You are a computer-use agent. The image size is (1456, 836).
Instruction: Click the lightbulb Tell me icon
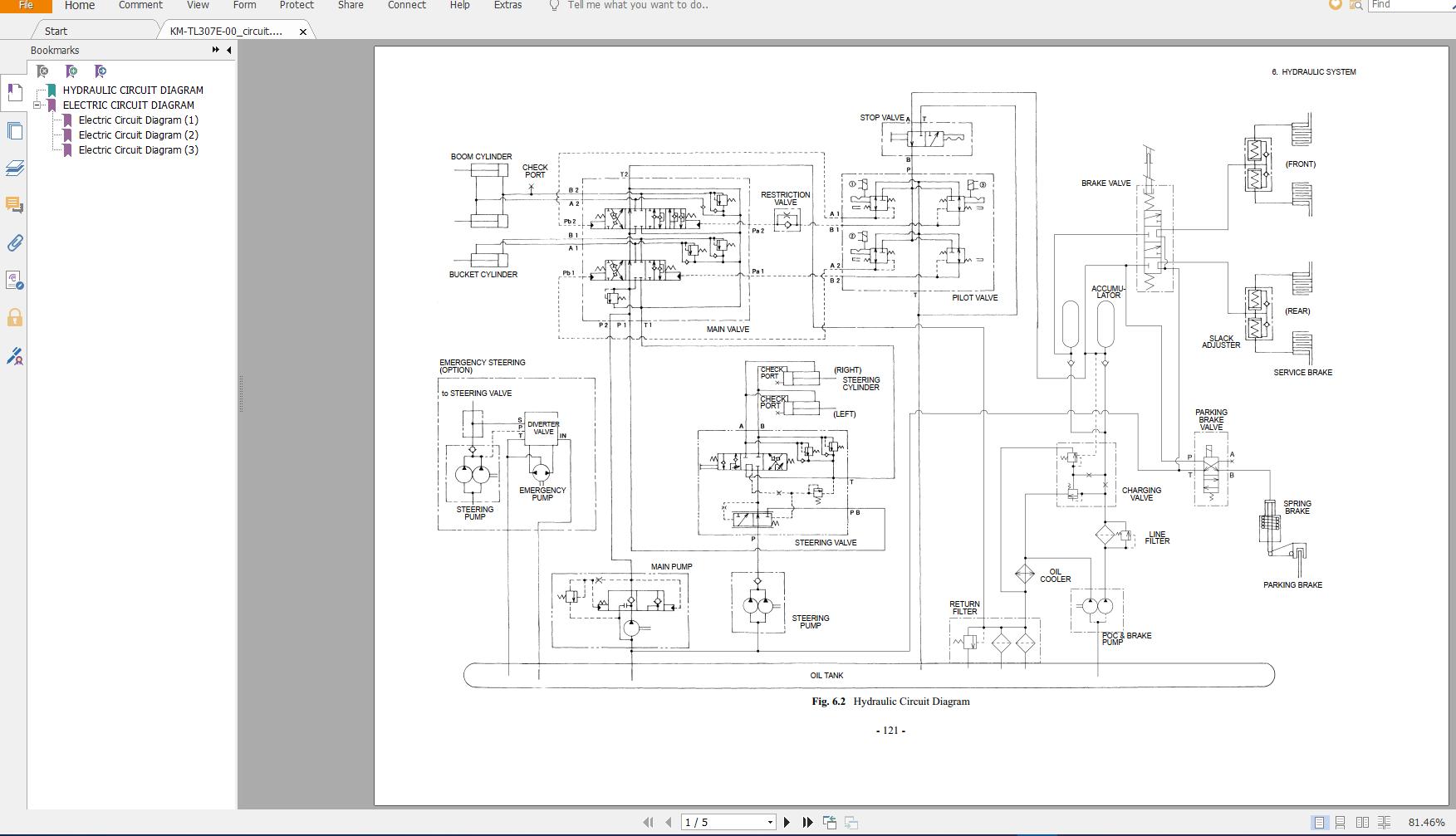coord(554,5)
